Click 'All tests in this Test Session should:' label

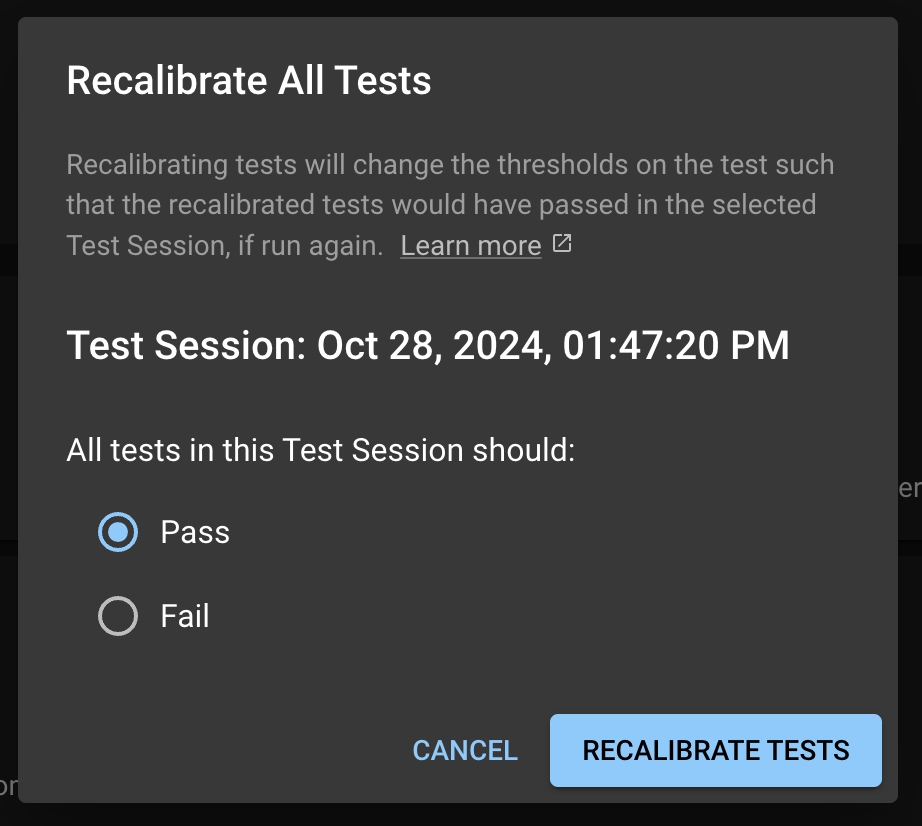(321, 450)
